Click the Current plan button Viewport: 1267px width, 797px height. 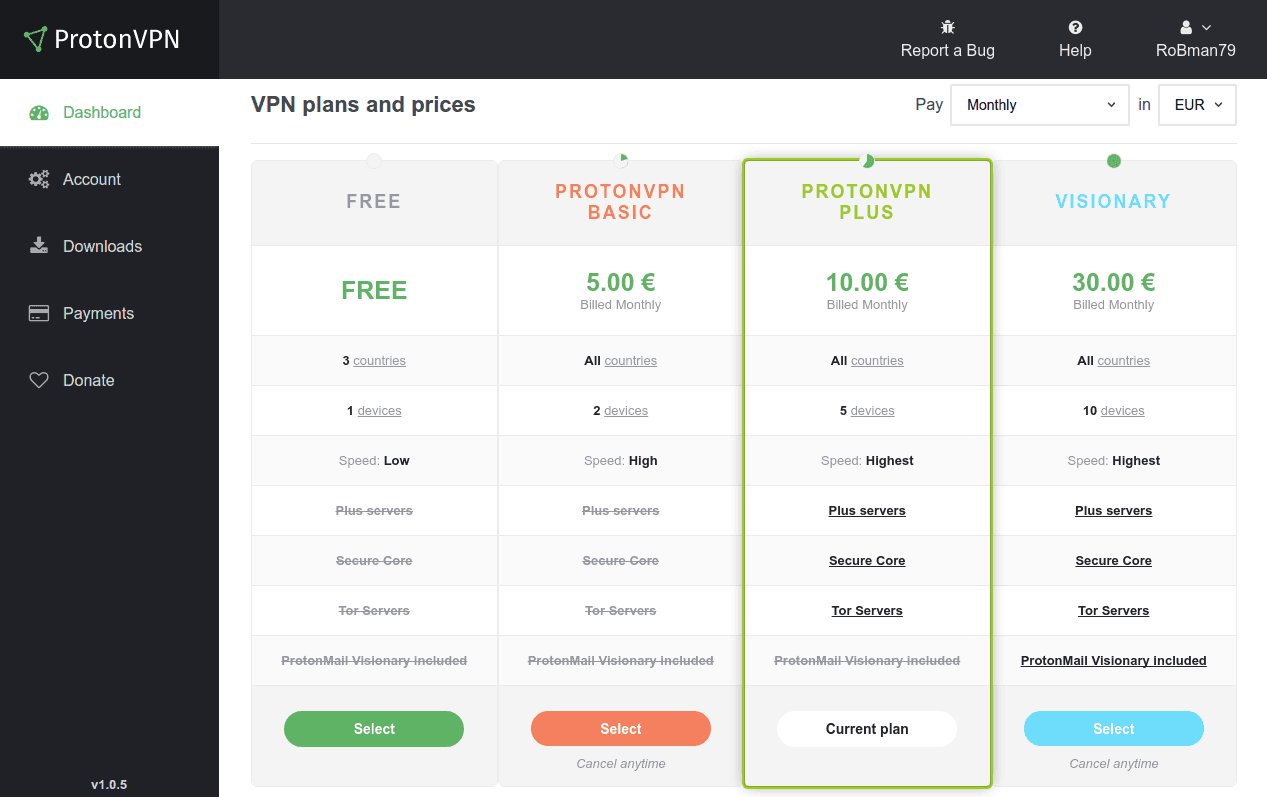(x=866, y=728)
